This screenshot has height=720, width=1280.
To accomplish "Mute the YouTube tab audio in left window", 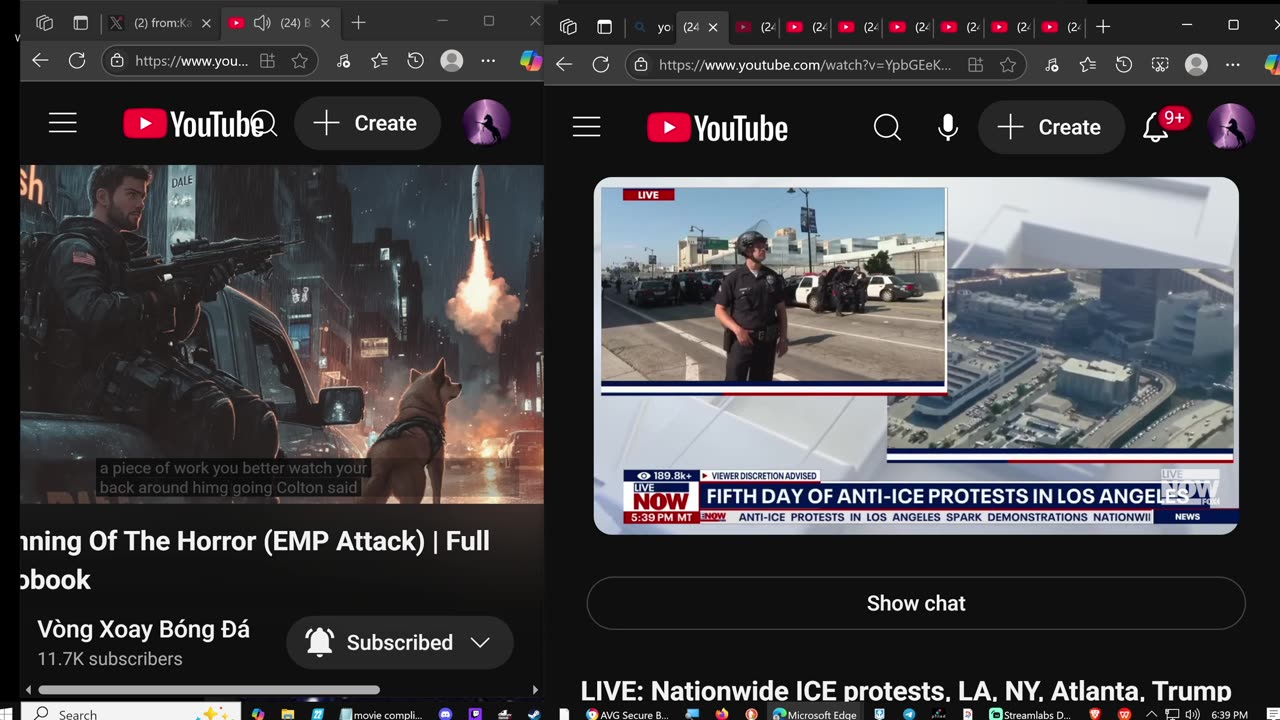I will click(x=263, y=23).
